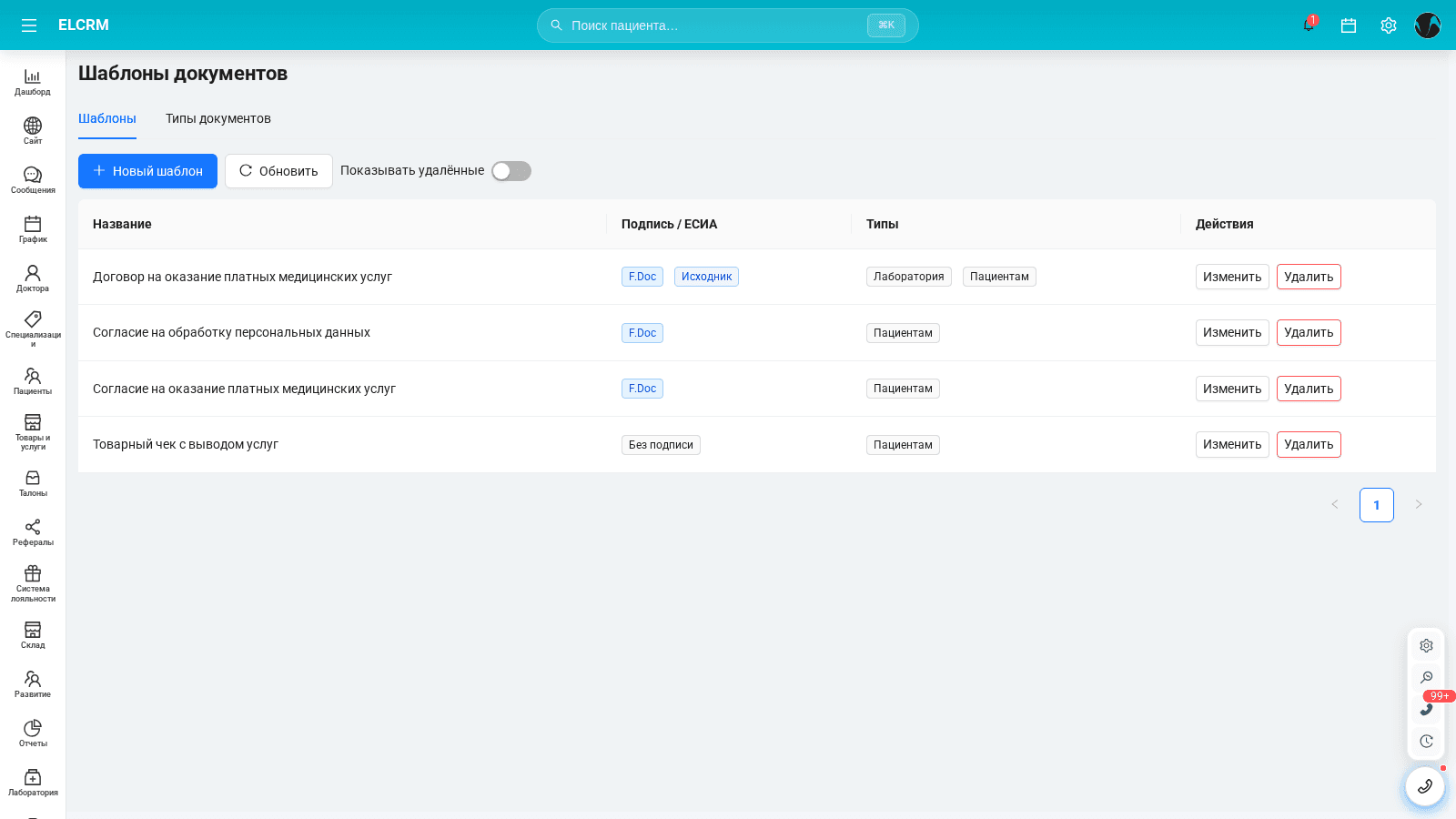
Task: Open Дашборд in the sidebar
Action: pyautogui.click(x=33, y=82)
